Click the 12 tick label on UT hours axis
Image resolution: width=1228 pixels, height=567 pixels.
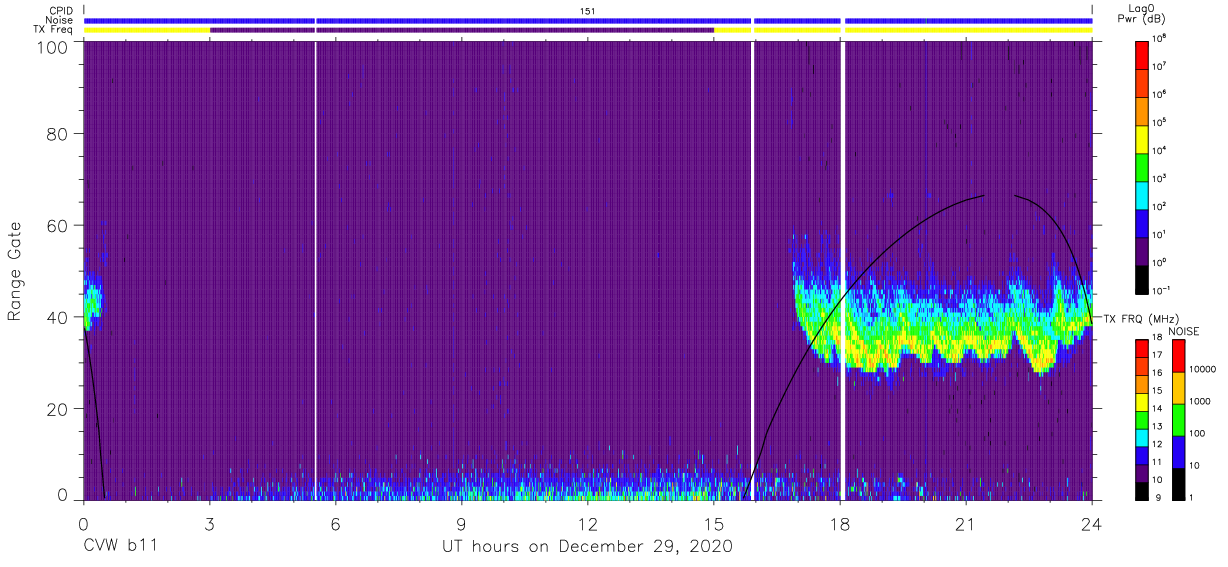coord(588,524)
